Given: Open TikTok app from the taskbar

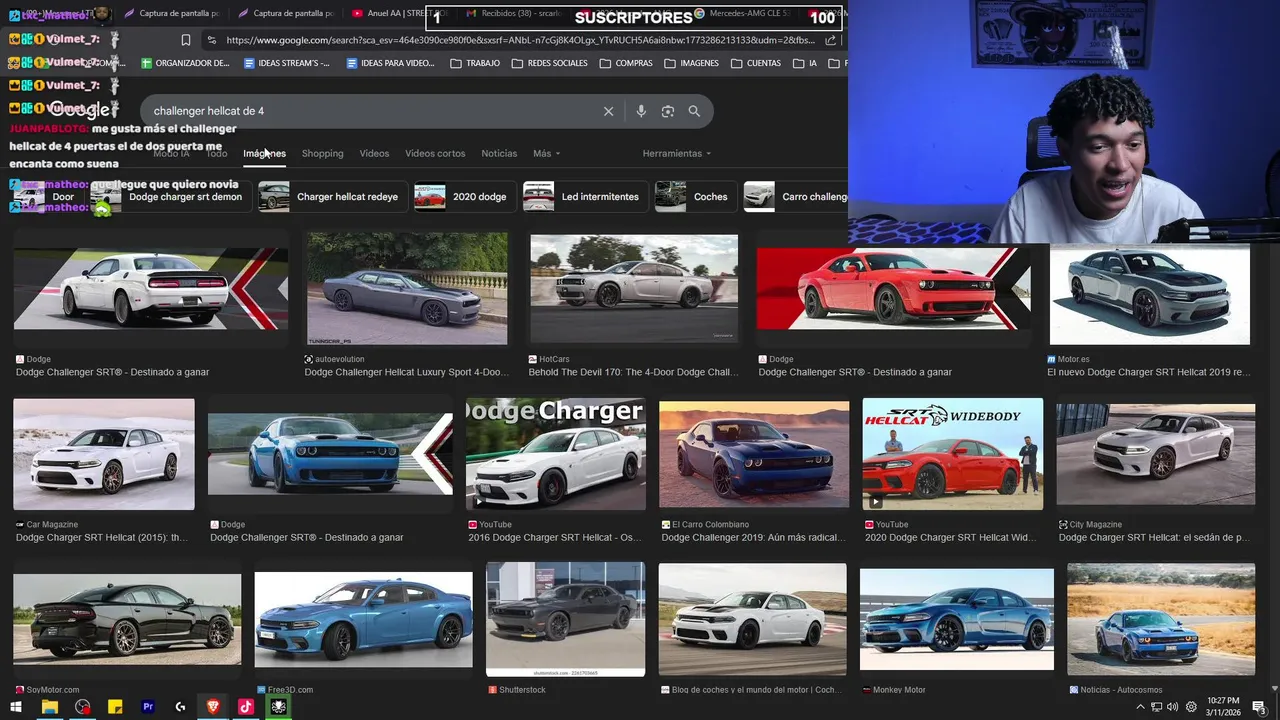Looking at the screenshot, I should click(x=246, y=706).
